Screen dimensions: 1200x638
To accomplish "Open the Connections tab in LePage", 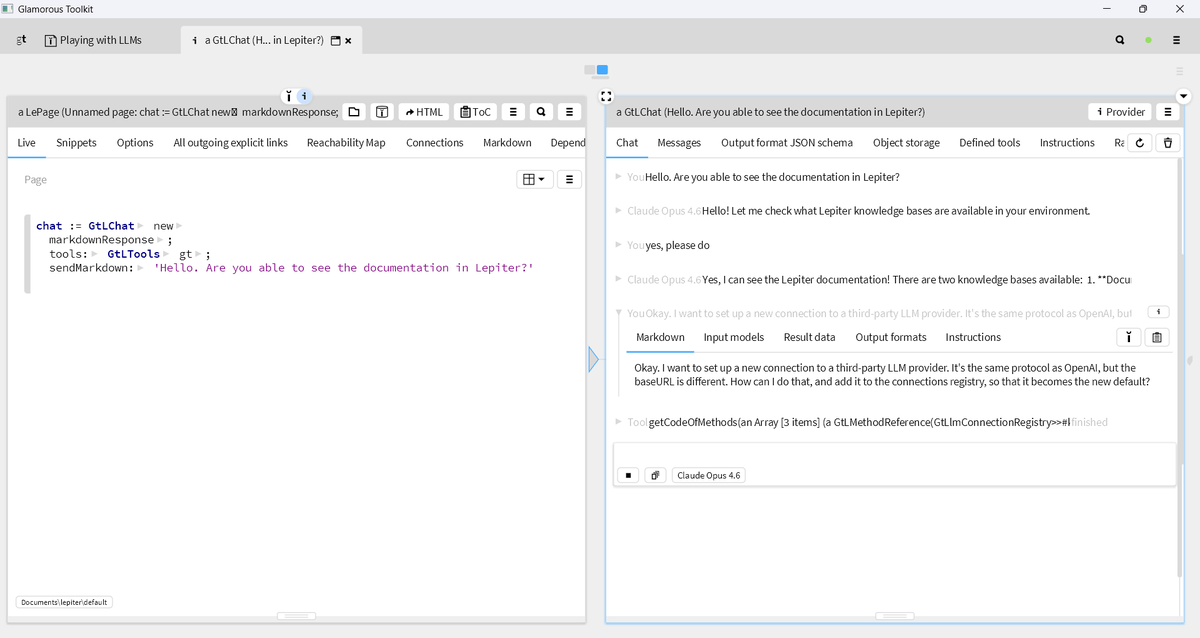I will click(x=435, y=143).
